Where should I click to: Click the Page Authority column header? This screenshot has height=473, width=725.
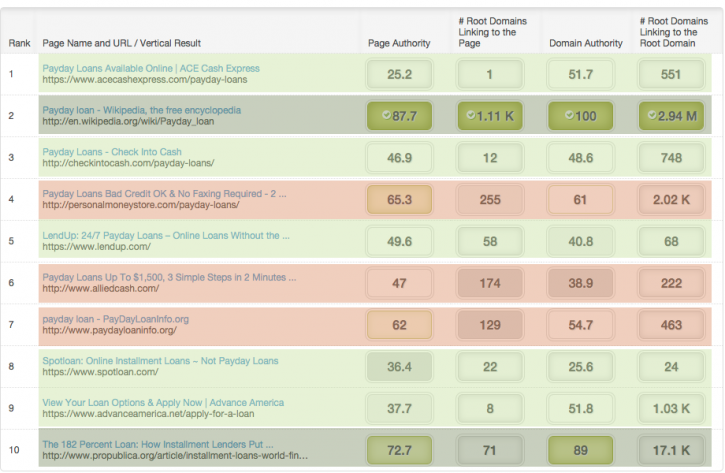click(x=399, y=43)
